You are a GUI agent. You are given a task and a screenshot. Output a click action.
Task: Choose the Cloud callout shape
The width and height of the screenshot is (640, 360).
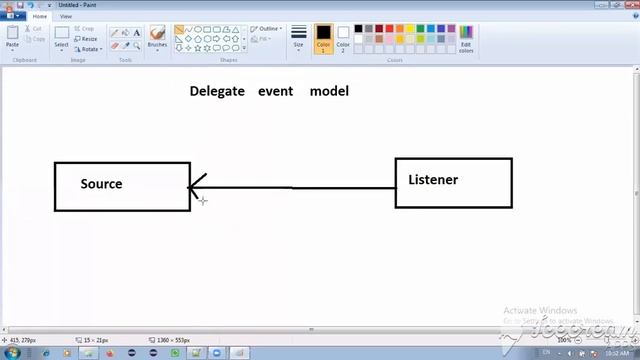(x=236, y=48)
